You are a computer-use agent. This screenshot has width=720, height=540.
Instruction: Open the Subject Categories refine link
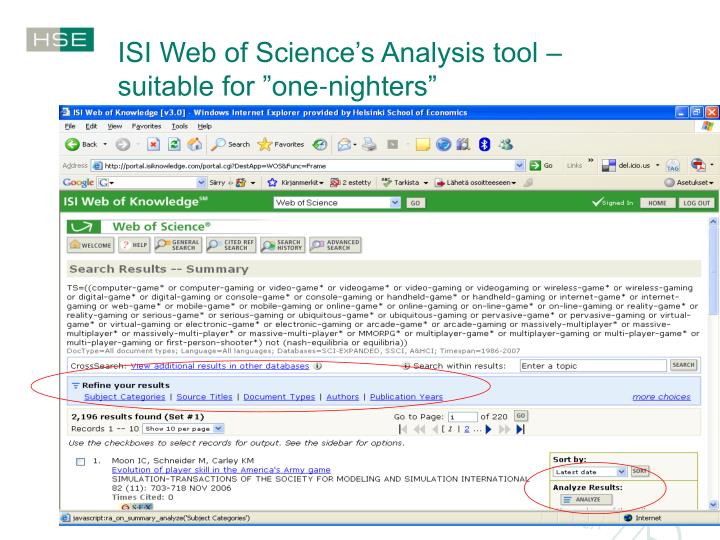coord(124,397)
